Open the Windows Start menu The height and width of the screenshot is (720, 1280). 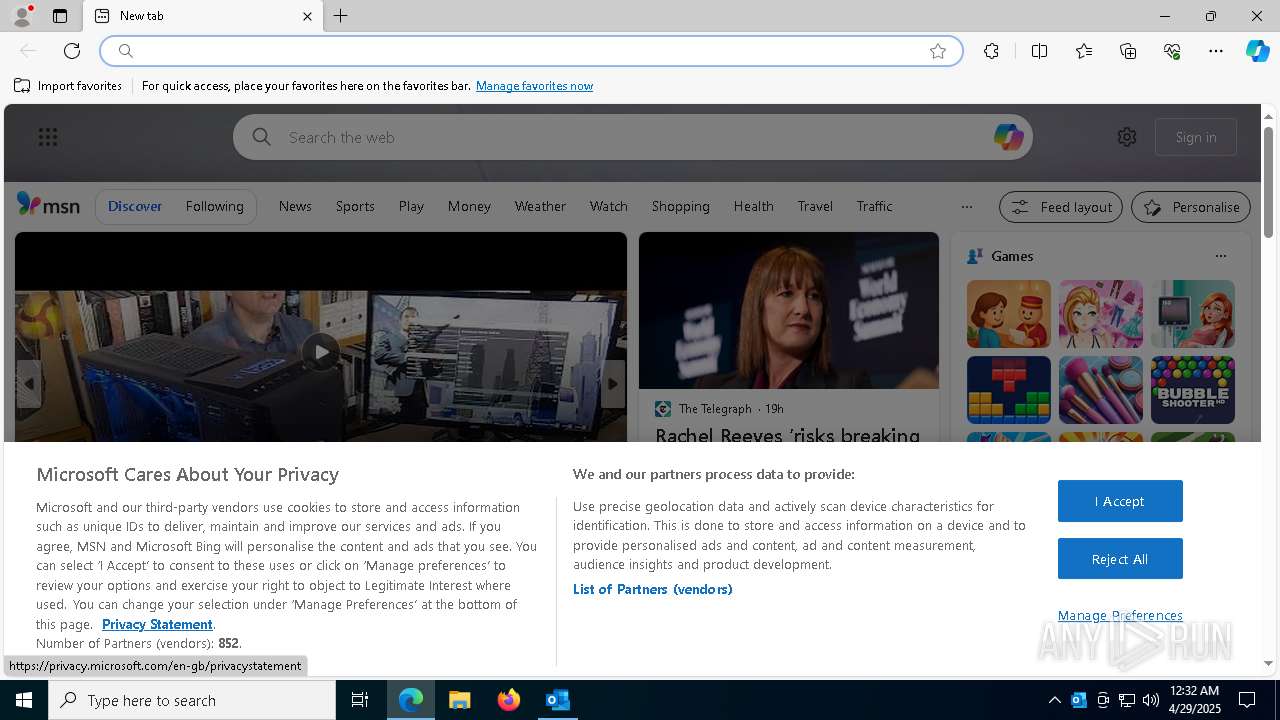(x=24, y=700)
